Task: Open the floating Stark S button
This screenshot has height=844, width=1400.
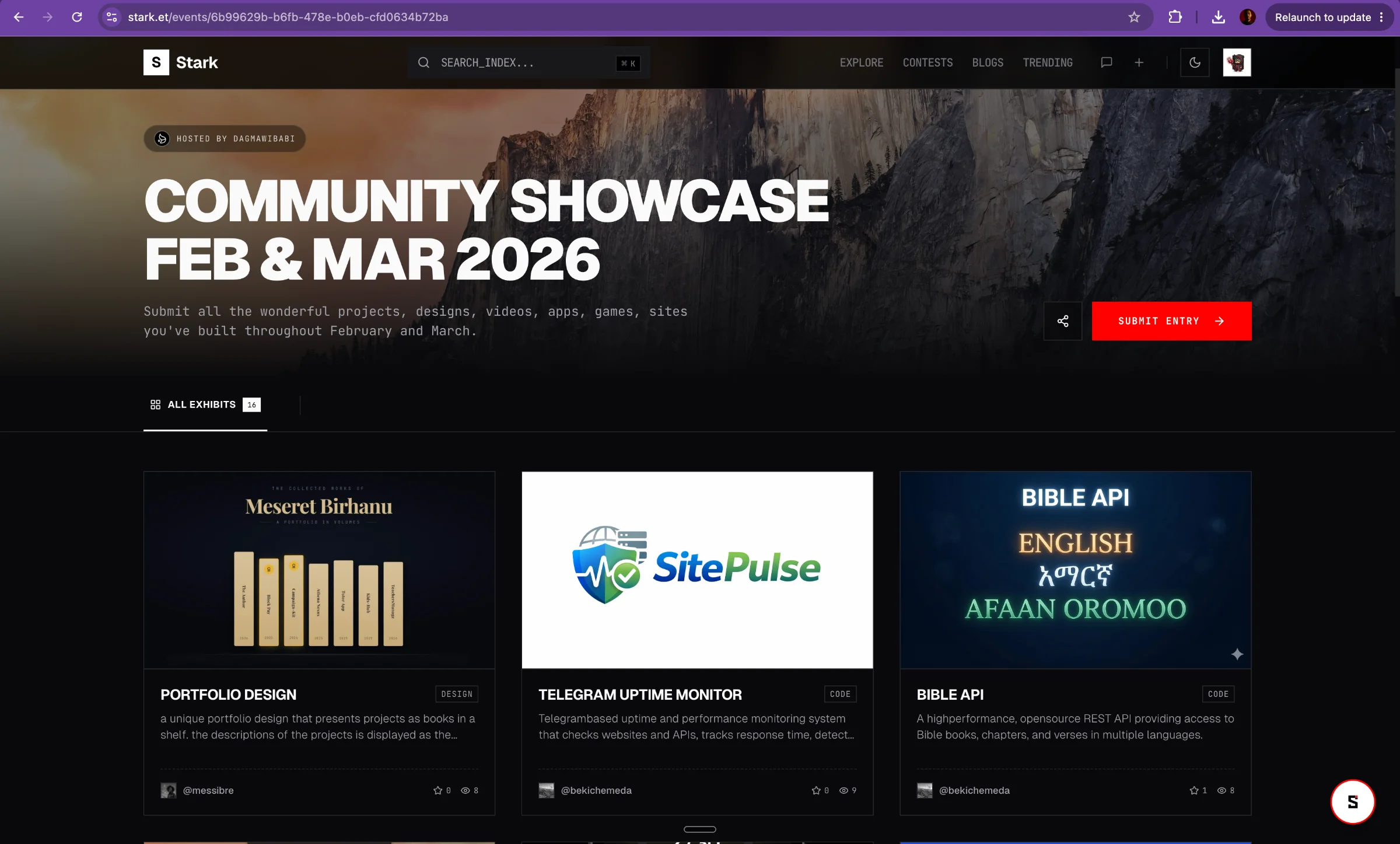Action: (x=1352, y=802)
